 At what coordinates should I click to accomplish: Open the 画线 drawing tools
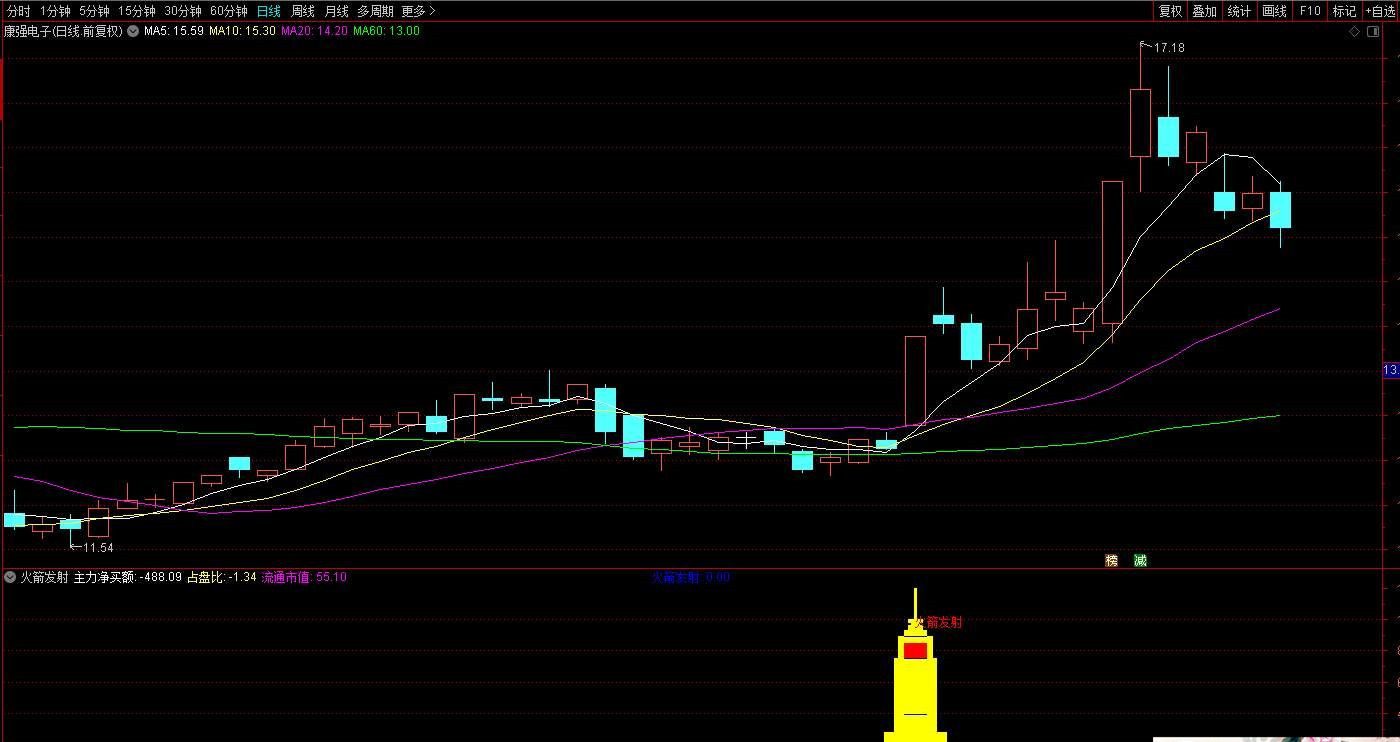point(1274,11)
